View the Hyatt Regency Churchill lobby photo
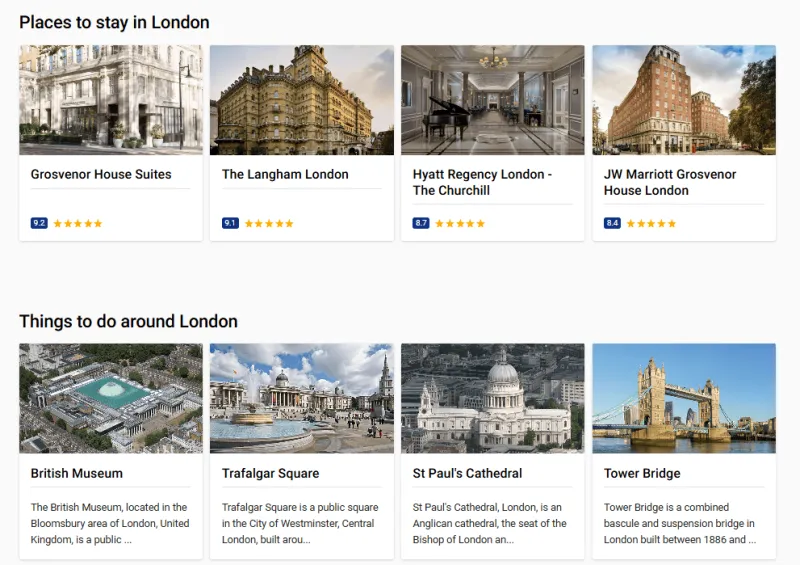Viewport: 800px width, 565px height. (x=493, y=100)
